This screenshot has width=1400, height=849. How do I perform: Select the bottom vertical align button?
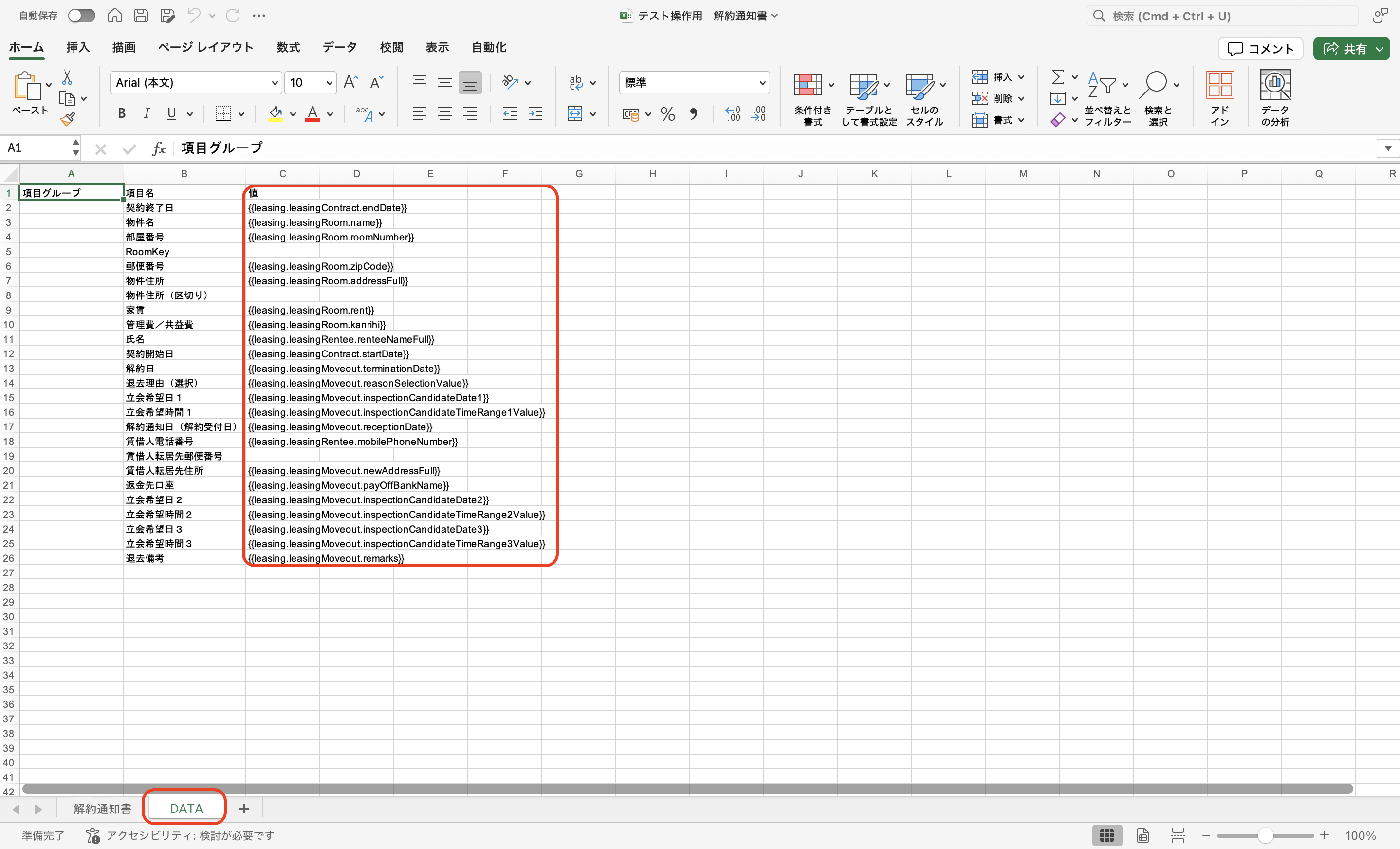click(470, 83)
